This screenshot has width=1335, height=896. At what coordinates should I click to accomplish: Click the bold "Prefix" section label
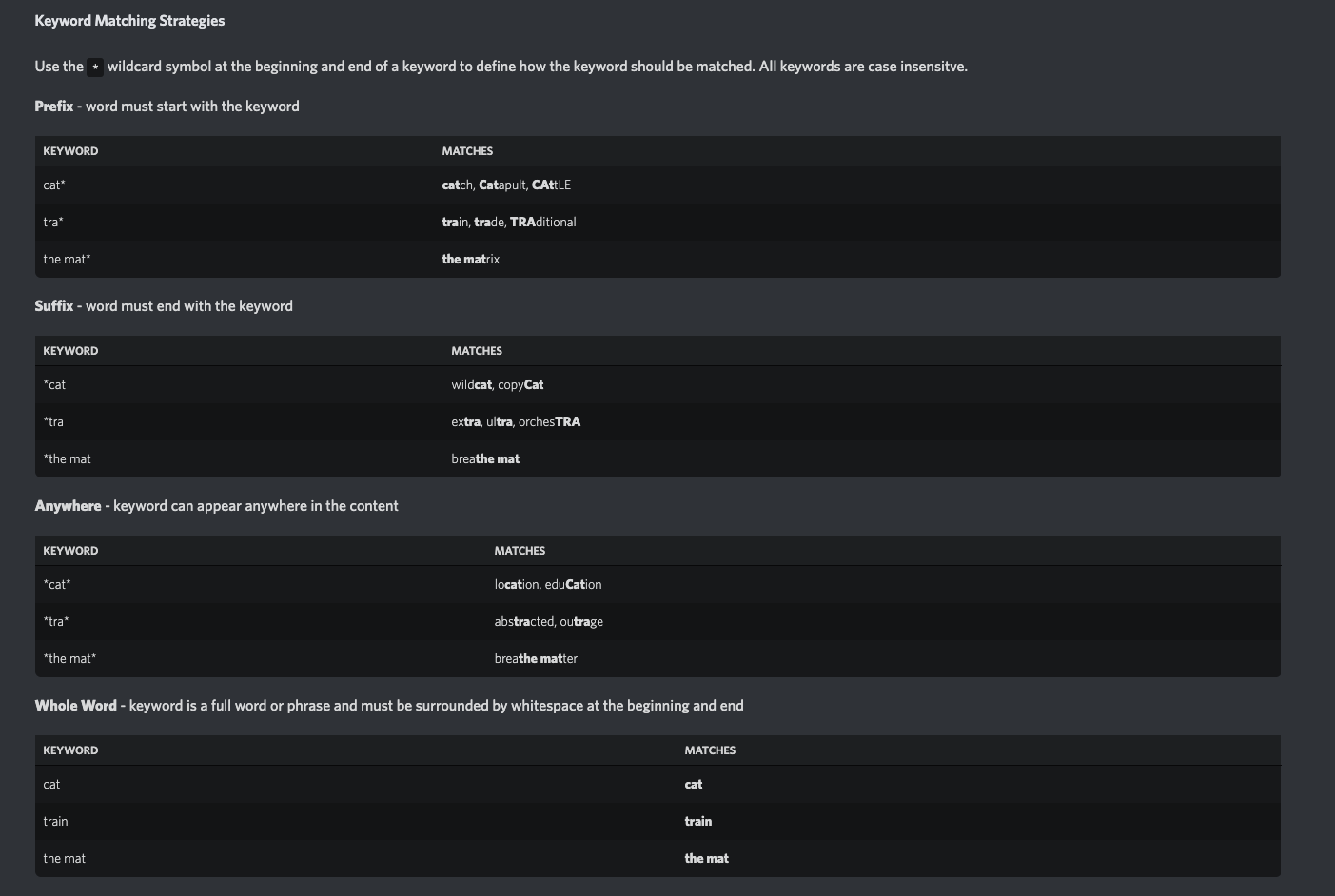click(53, 107)
